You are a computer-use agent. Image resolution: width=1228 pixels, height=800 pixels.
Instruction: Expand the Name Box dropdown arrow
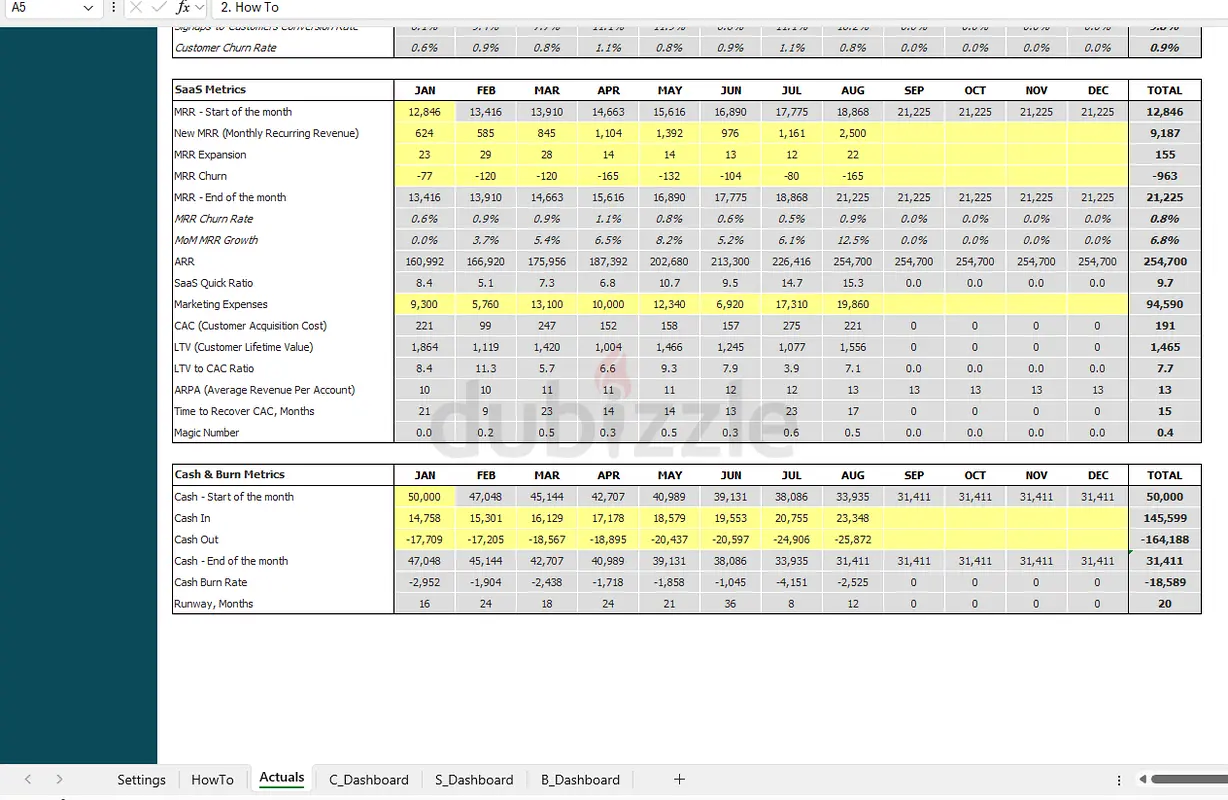point(88,8)
